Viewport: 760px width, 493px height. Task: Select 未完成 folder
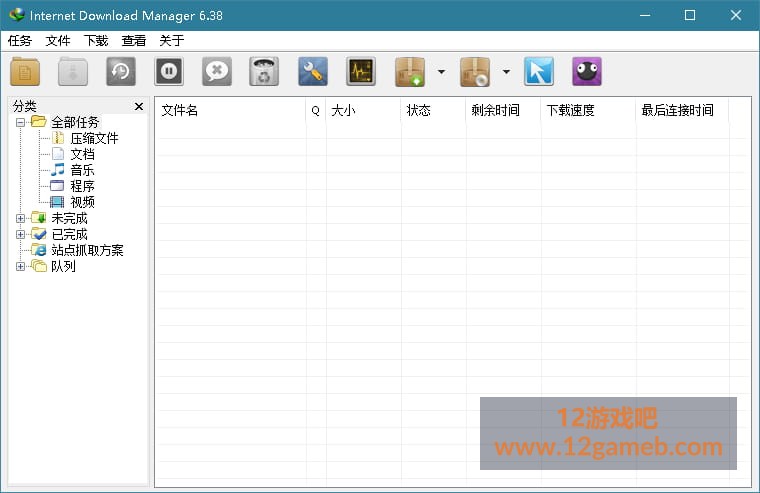[x=69, y=218]
